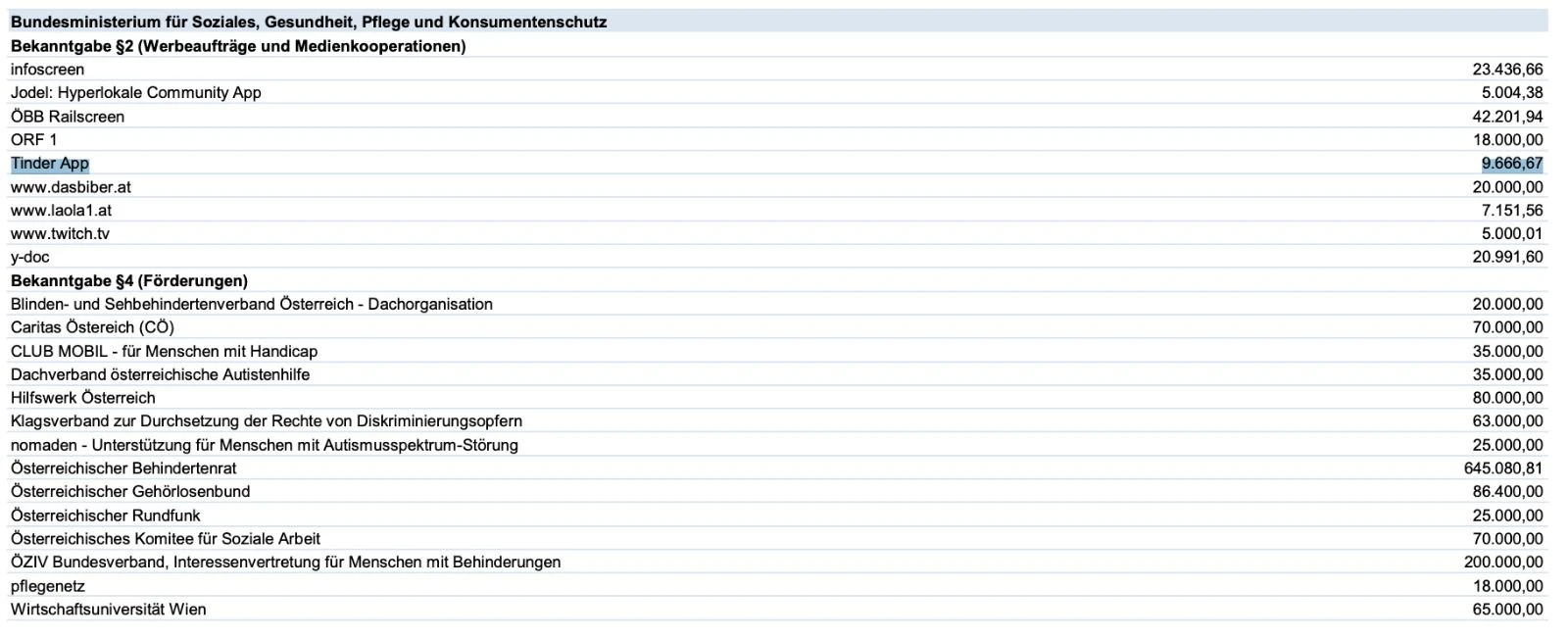Click the Bundesministerium für Soziales header row
The image size is (1568, 638).
pyautogui.click(x=777, y=22)
